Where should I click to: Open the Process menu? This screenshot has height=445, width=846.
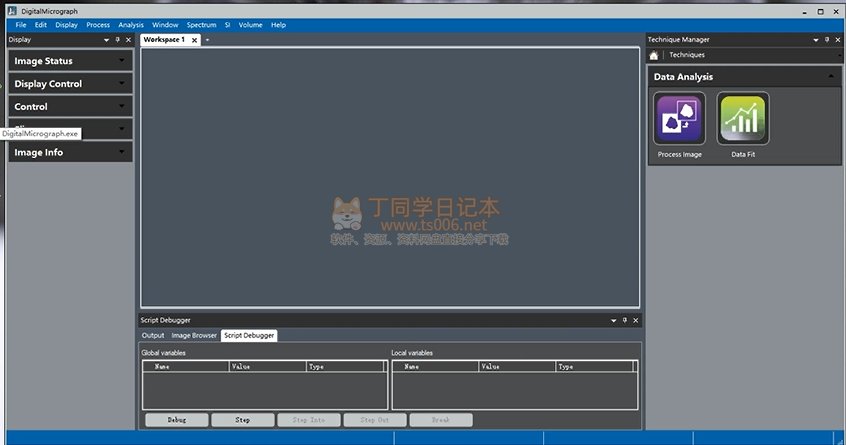tap(98, 25)
